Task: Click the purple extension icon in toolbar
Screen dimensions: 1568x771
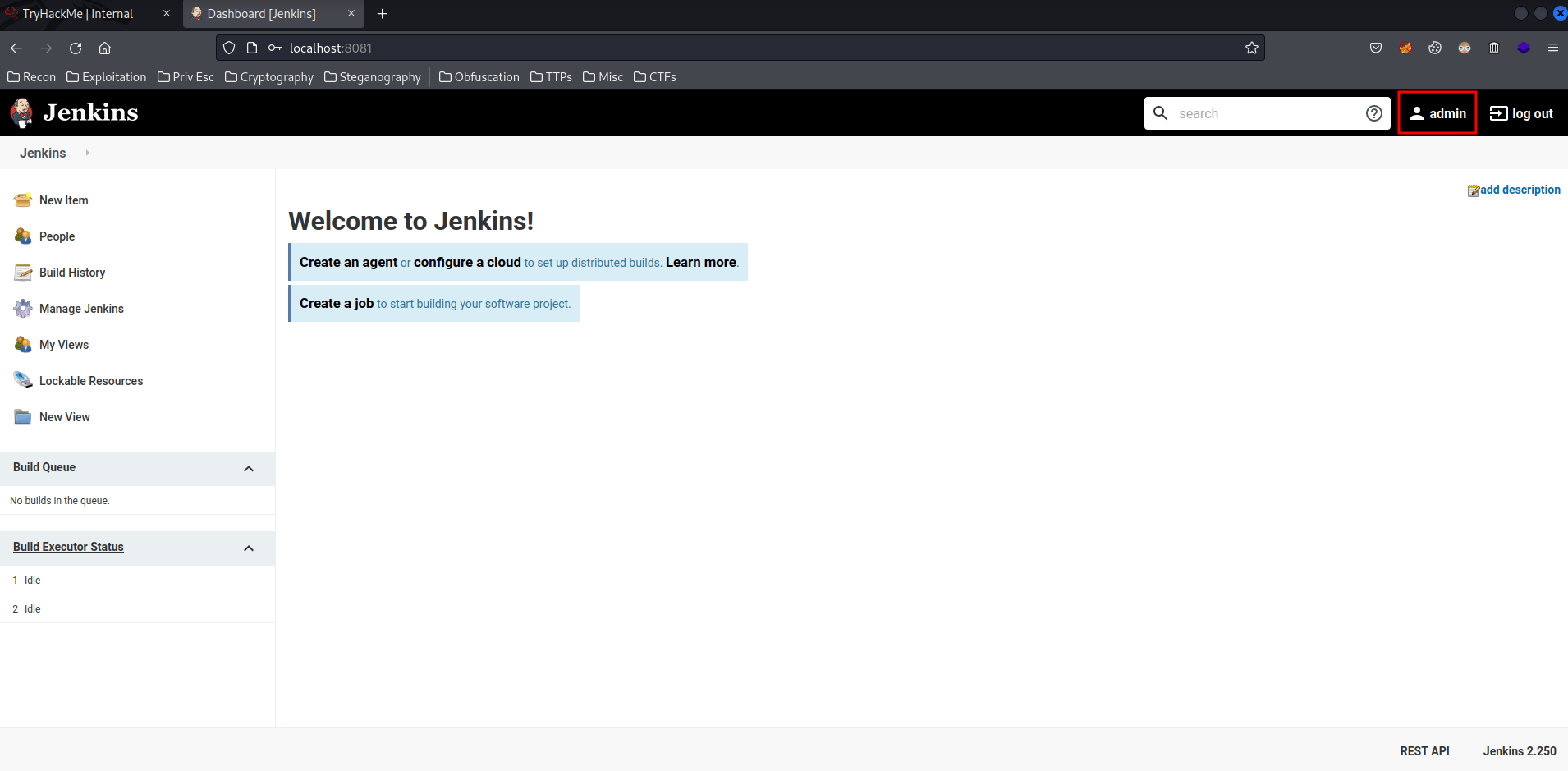Action: pyautogui.click(x=1524, y=48)
